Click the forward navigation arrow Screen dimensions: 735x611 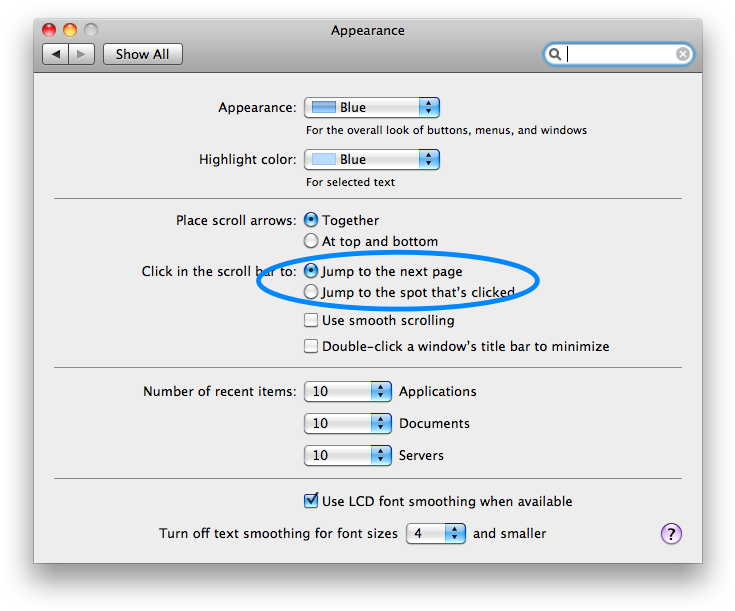tap(82, 54)
